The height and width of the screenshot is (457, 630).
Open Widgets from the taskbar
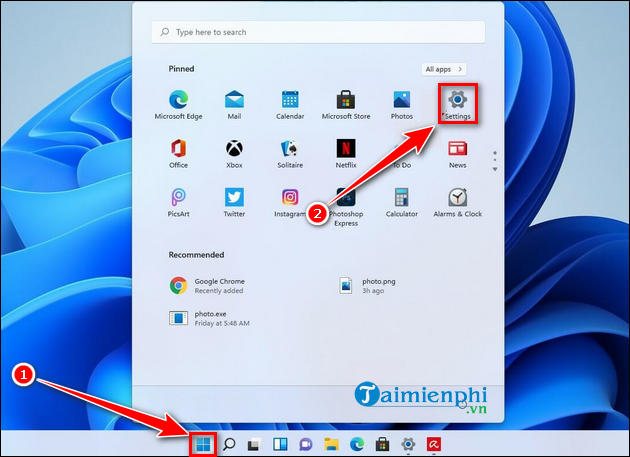(x=280, y=444)
